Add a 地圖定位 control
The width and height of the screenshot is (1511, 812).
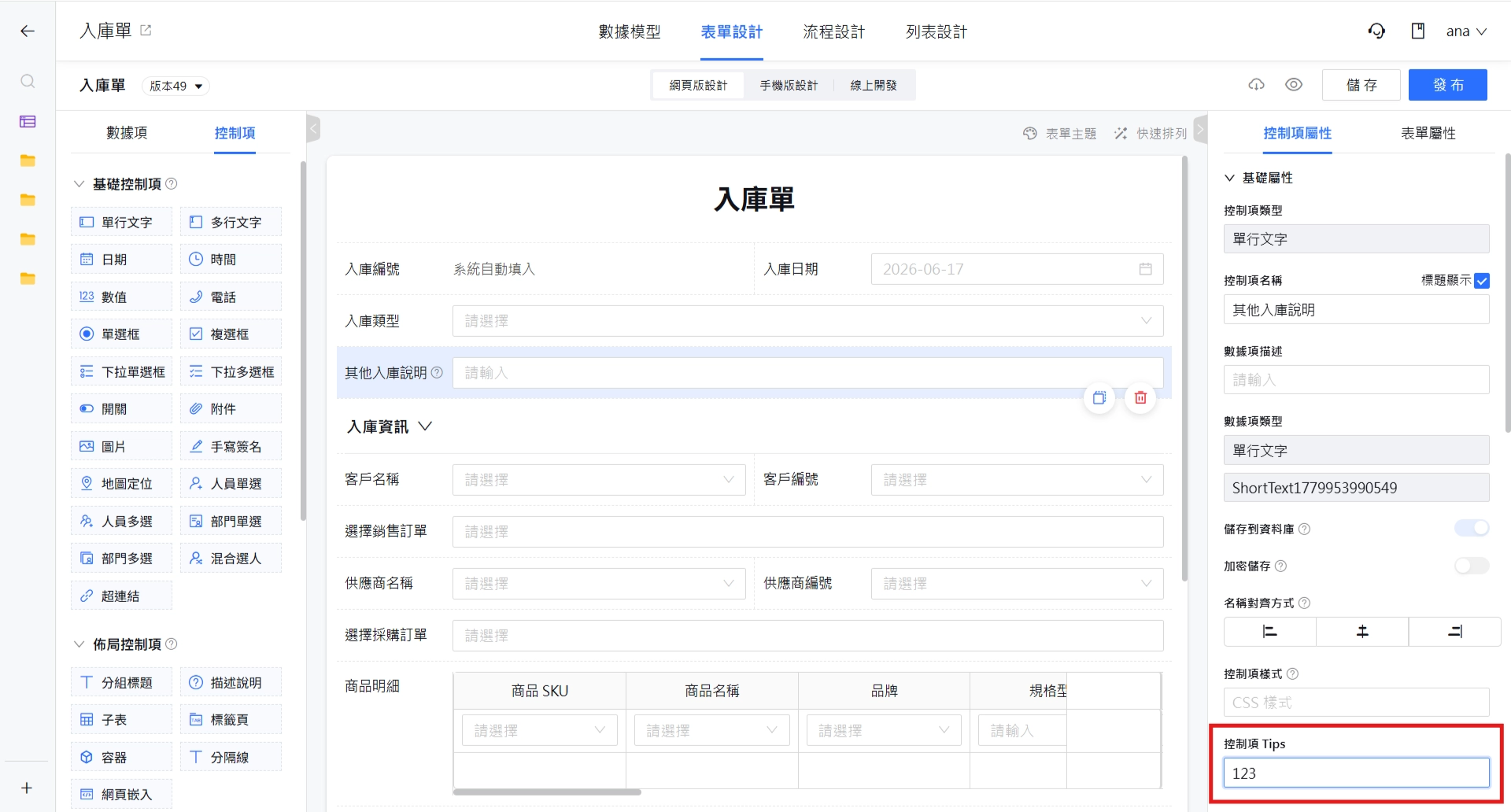[121, 483]
